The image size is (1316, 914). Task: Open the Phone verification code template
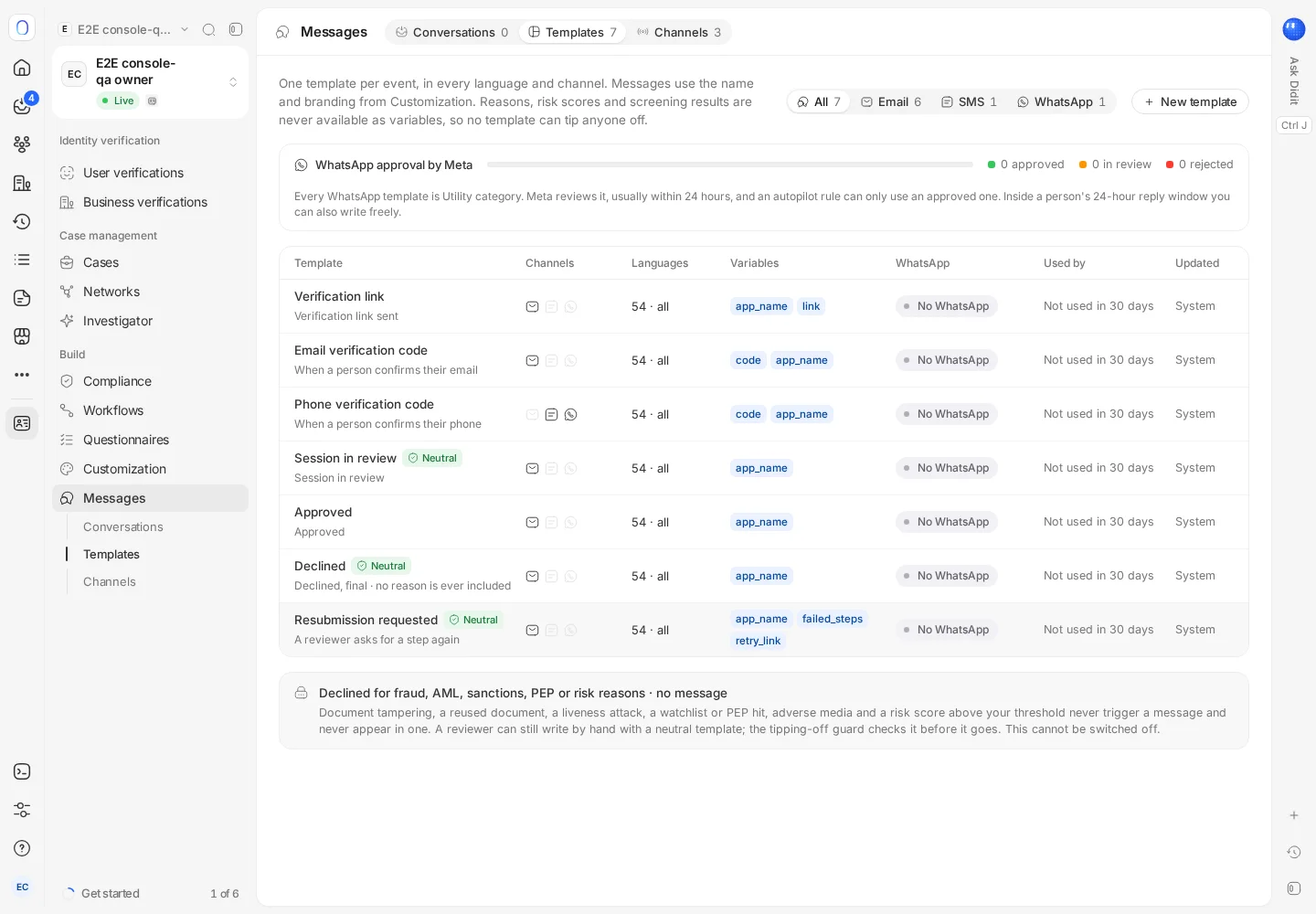pyautogui.click(x=764, y=414)
